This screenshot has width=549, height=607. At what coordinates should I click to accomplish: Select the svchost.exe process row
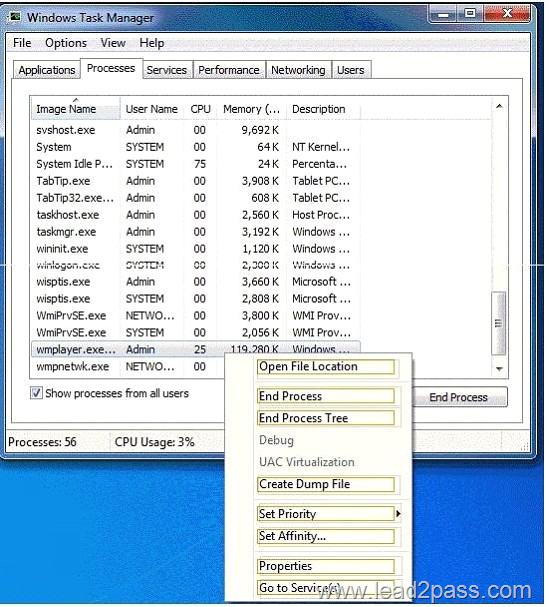click(196, 130)
